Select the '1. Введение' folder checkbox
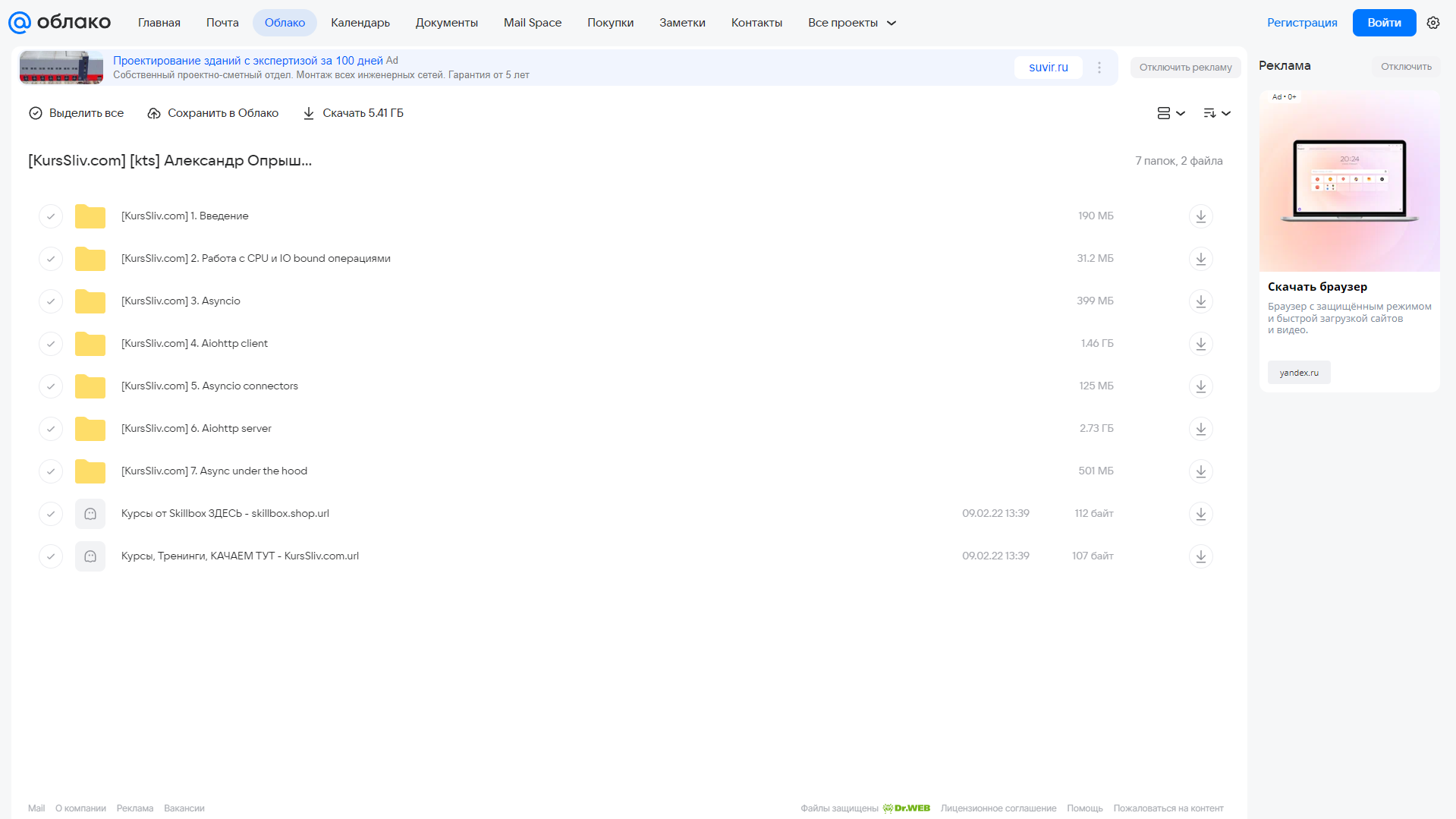1456x819 pixels. 51,216
